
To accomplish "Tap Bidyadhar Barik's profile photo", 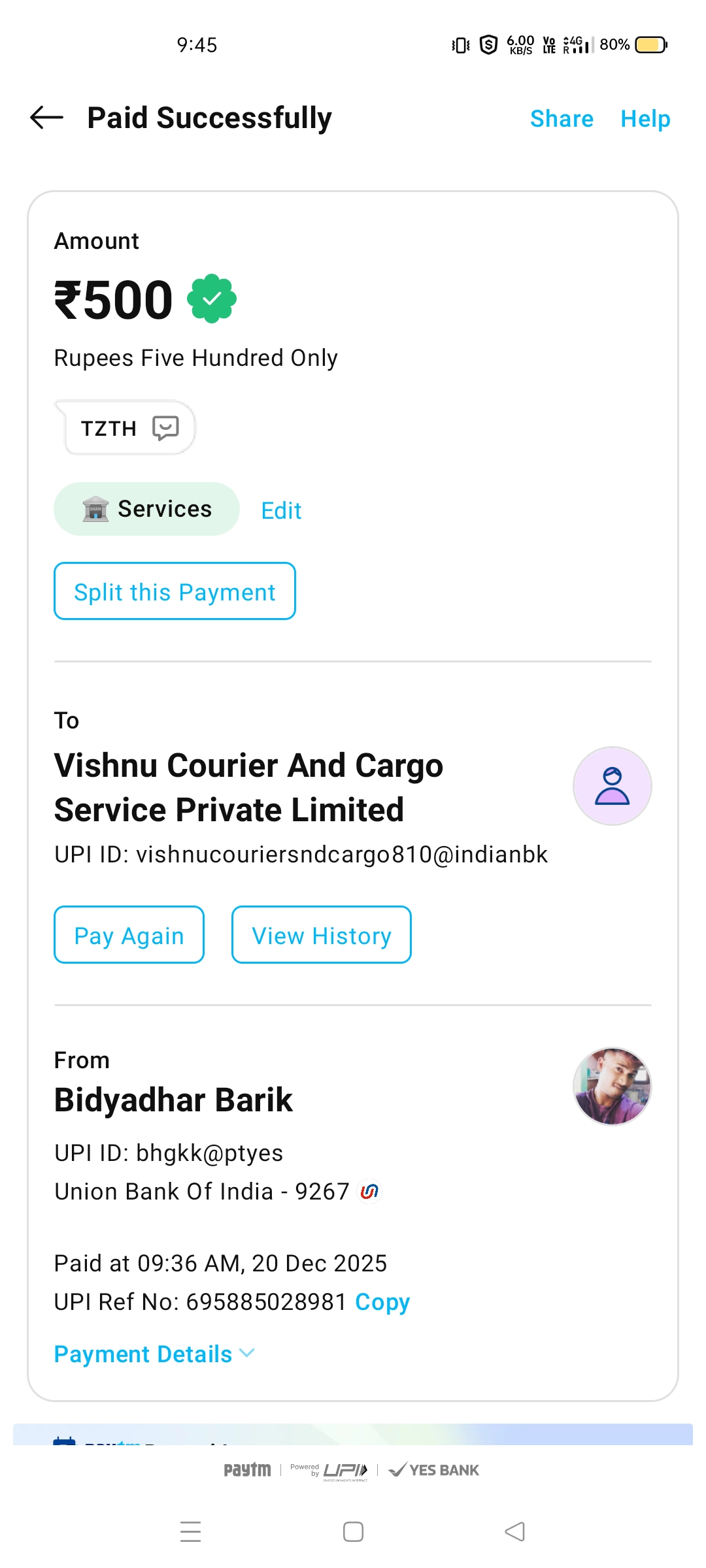I will pos(612,1086).
